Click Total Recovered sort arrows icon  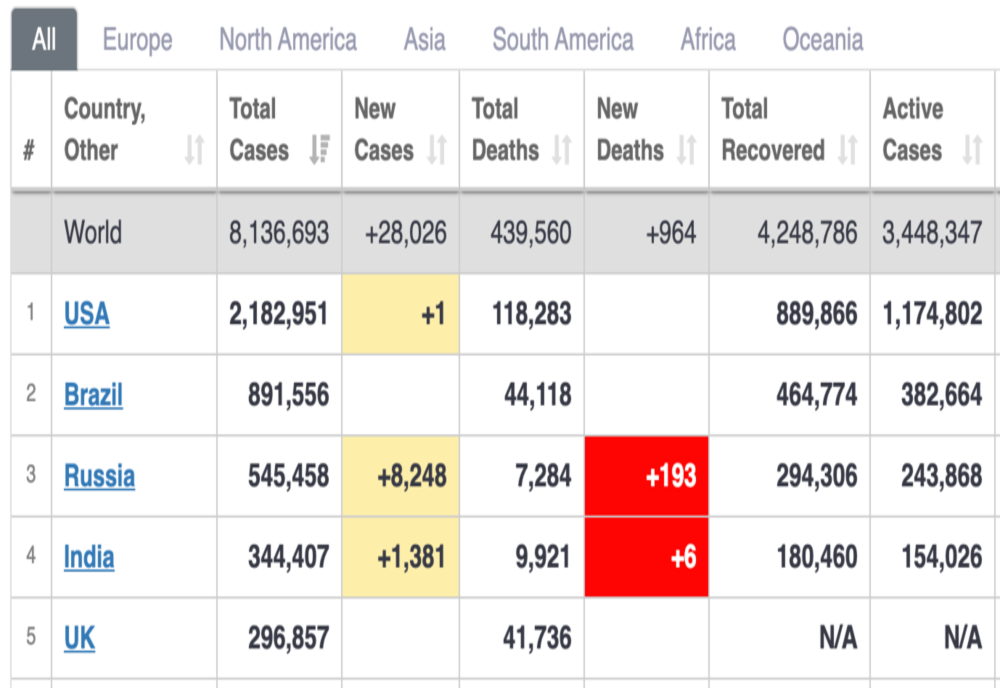[x=847, y=151]
